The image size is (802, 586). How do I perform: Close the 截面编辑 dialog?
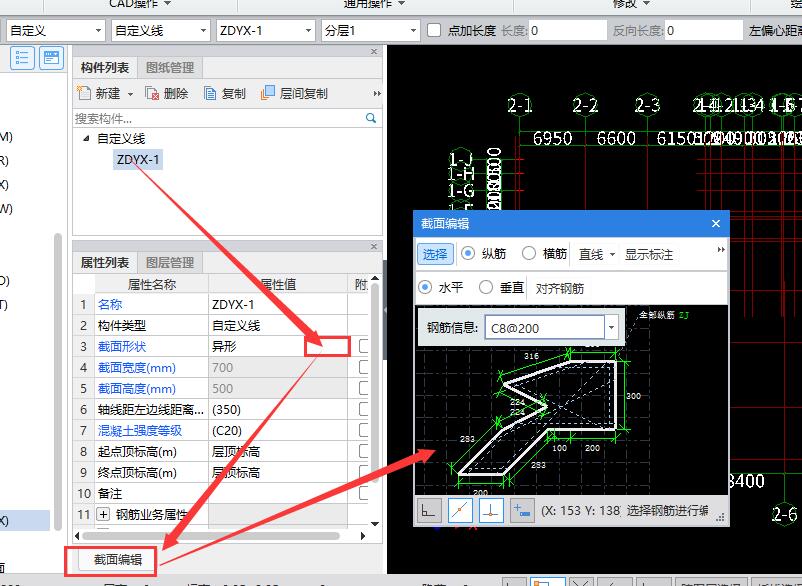(716, 223)
